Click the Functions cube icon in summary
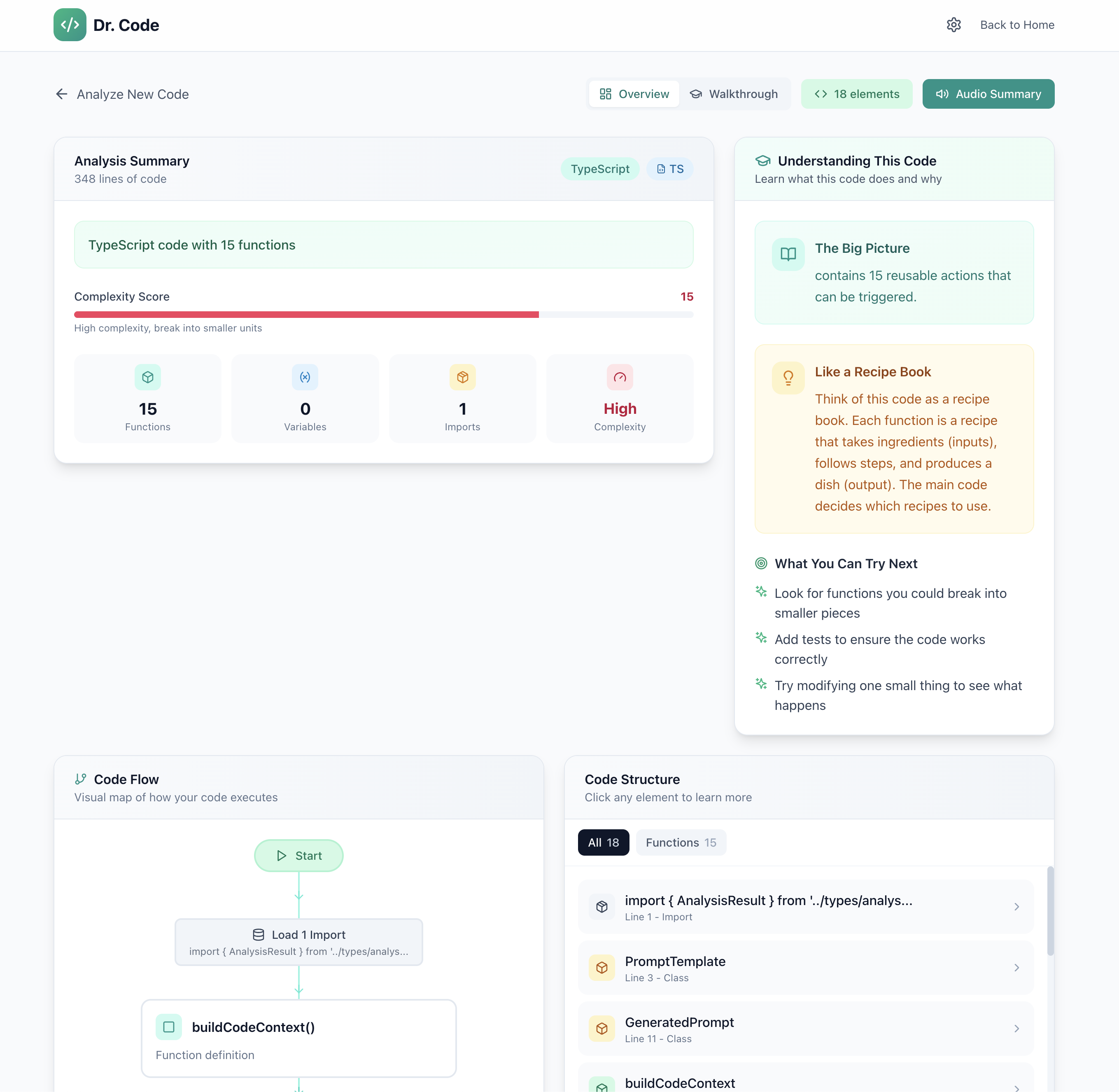 pos(147,377)
